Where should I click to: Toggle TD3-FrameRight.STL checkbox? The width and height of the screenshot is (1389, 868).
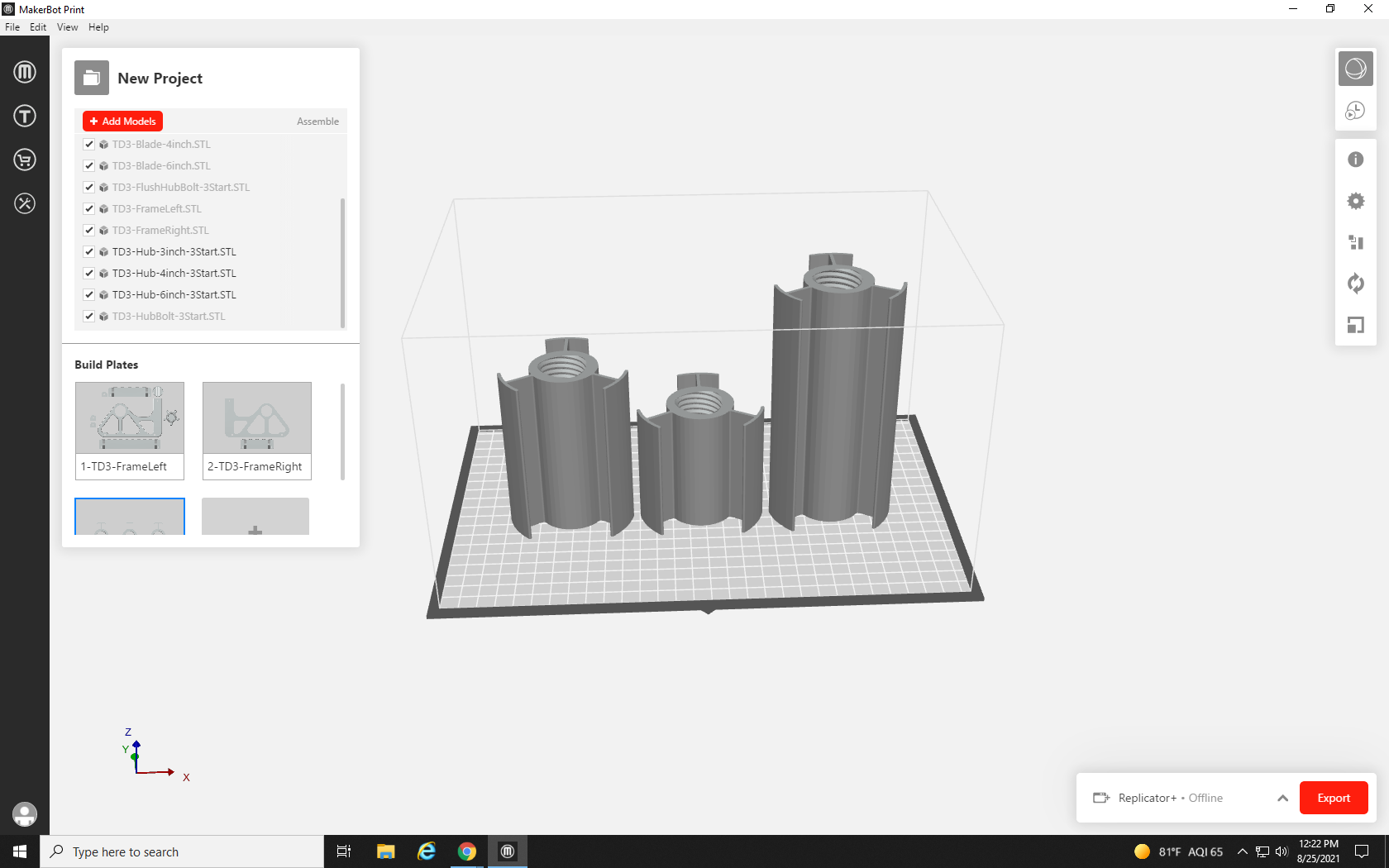point(89,230)
